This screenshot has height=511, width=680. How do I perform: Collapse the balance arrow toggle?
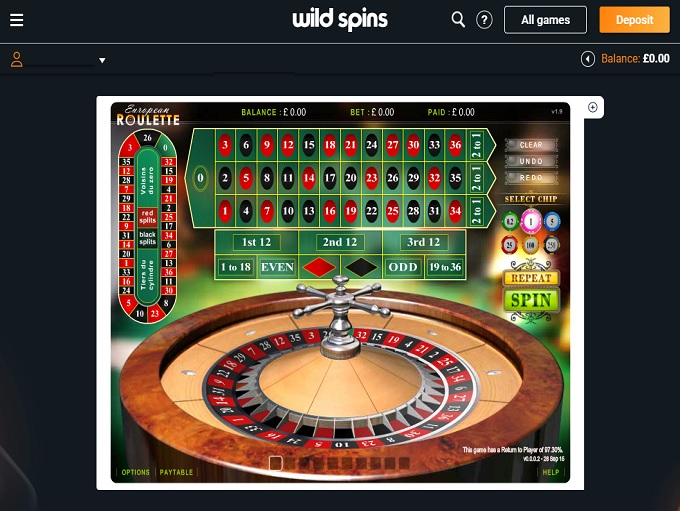coord(588,59)
